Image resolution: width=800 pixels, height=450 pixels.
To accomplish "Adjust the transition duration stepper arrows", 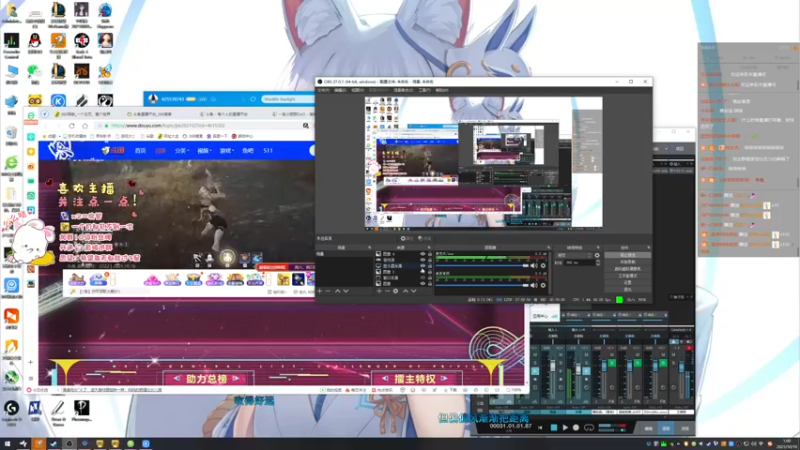I will [598, 263].
